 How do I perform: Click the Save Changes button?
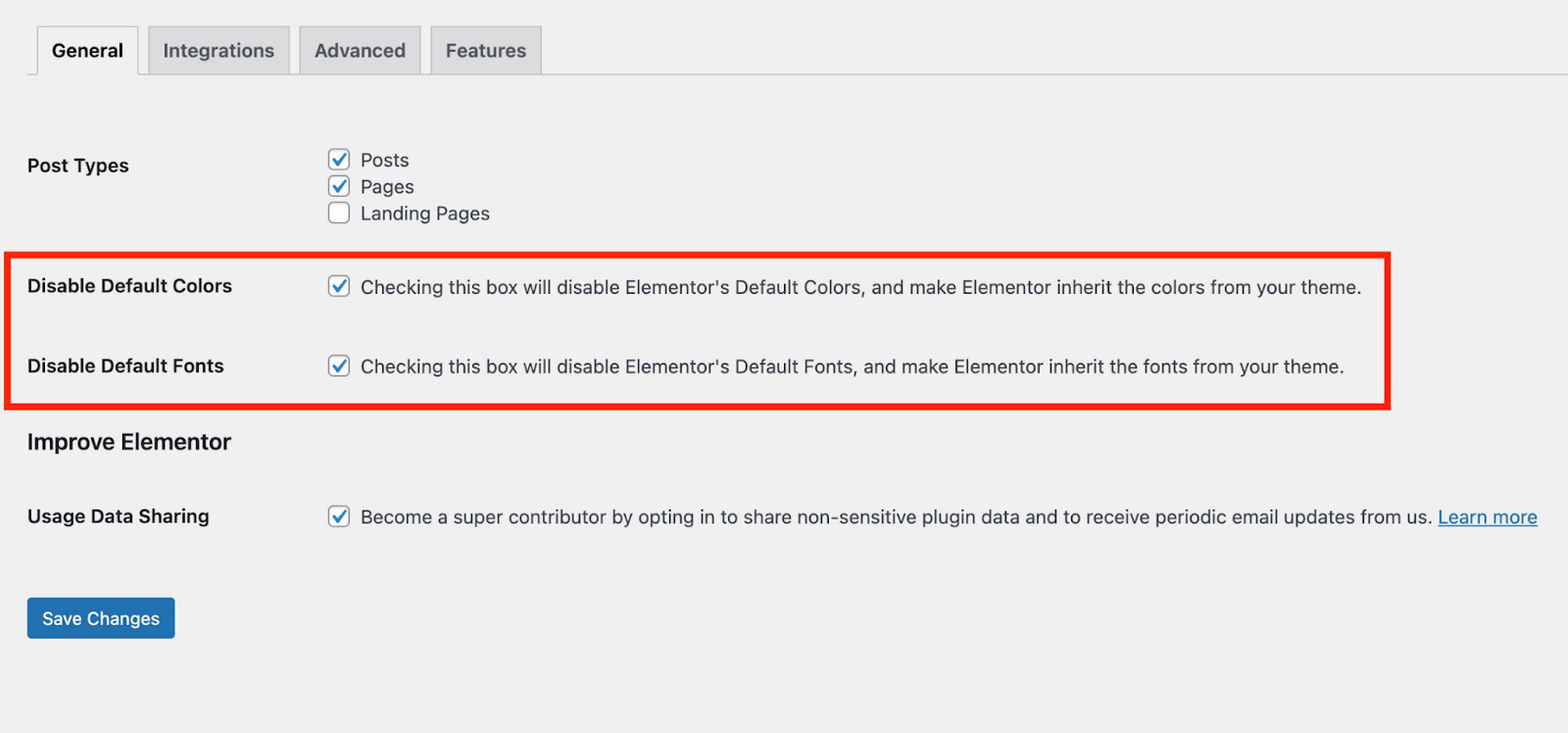(101, 618)
